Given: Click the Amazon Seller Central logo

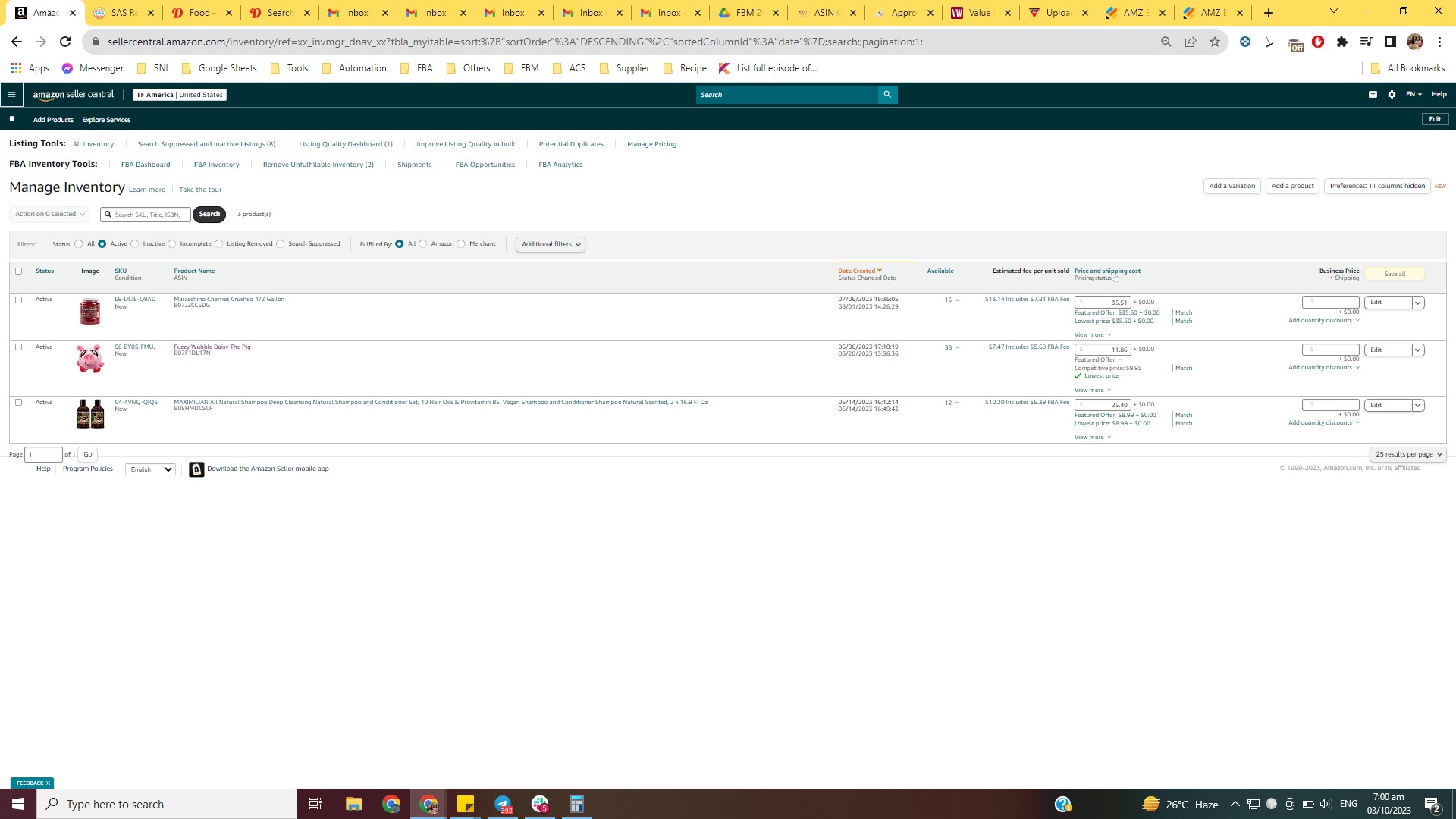Looking at the screenshot, I should 74,95.
